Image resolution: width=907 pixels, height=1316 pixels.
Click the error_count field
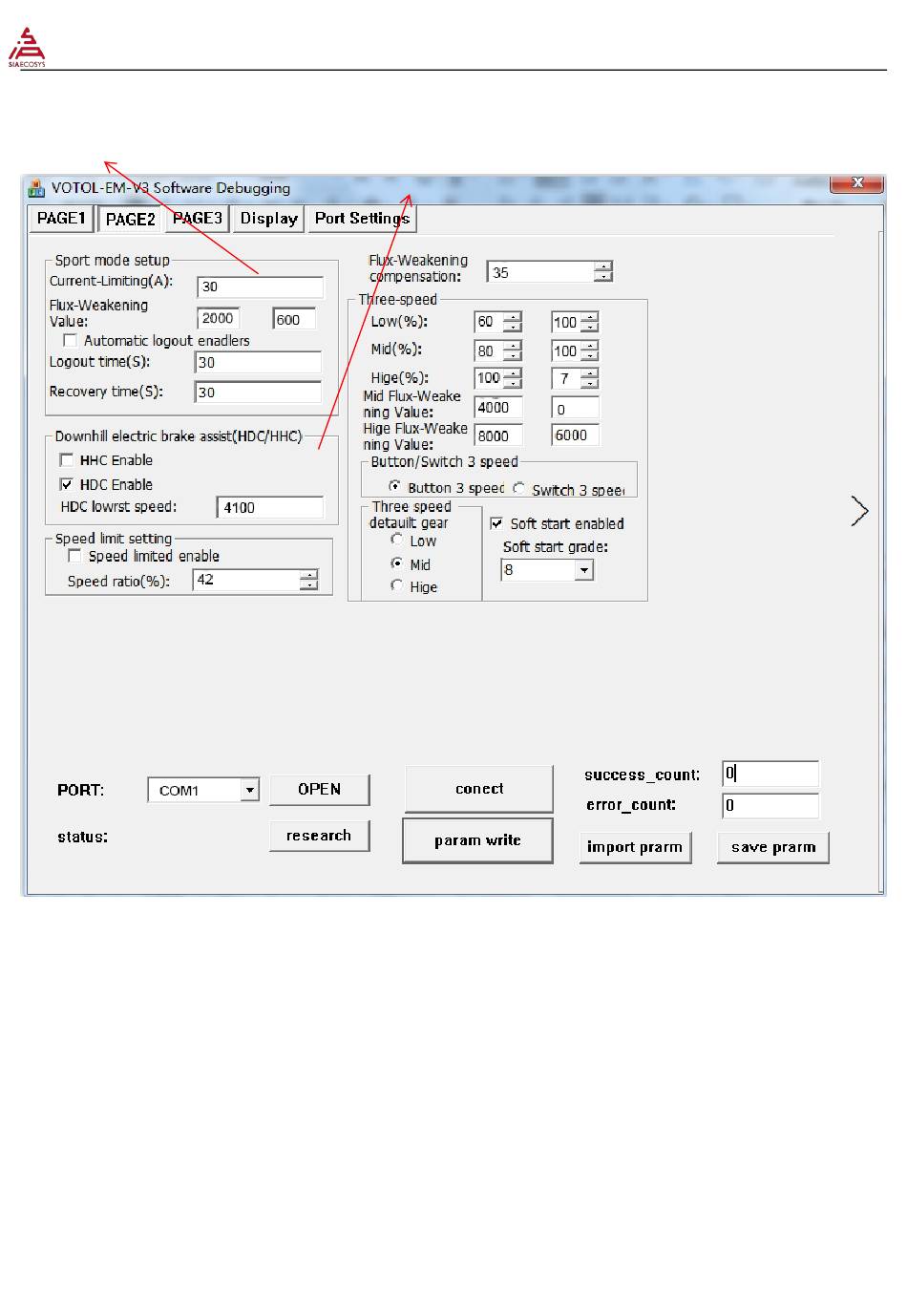point(770,805)
